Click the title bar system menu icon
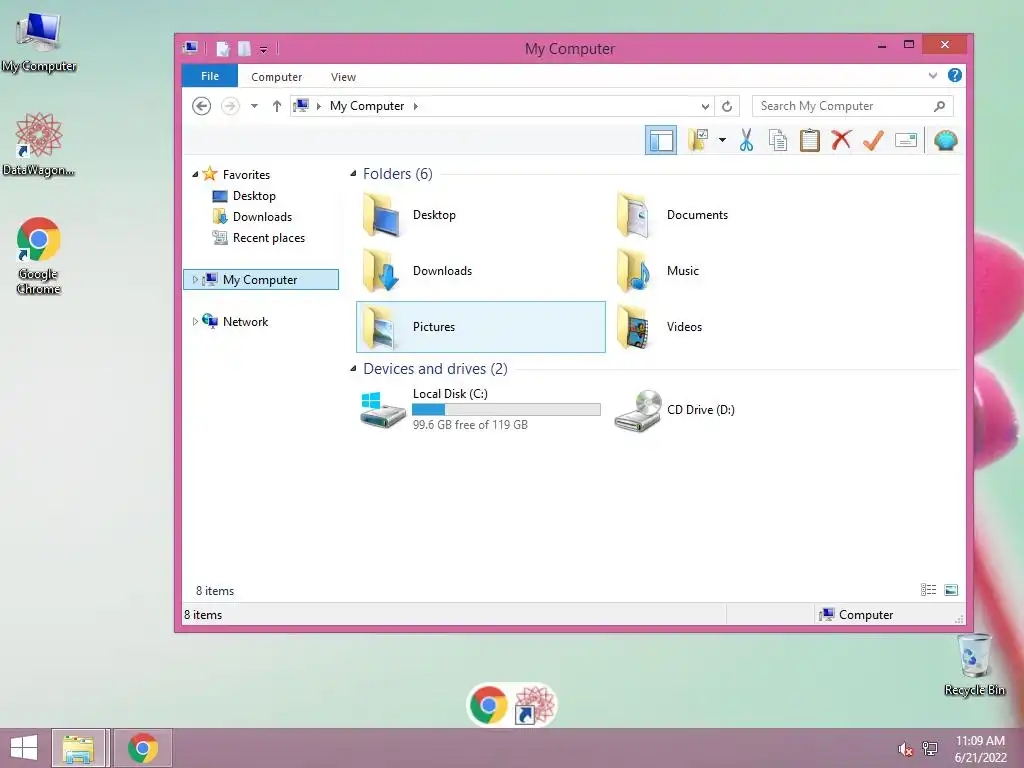 coord(191,48)
